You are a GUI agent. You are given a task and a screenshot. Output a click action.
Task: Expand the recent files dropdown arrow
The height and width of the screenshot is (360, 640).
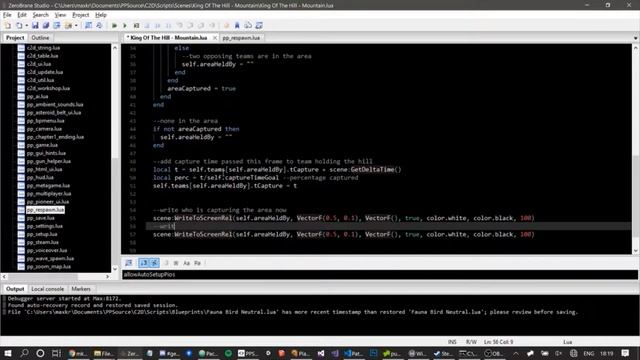27,26
